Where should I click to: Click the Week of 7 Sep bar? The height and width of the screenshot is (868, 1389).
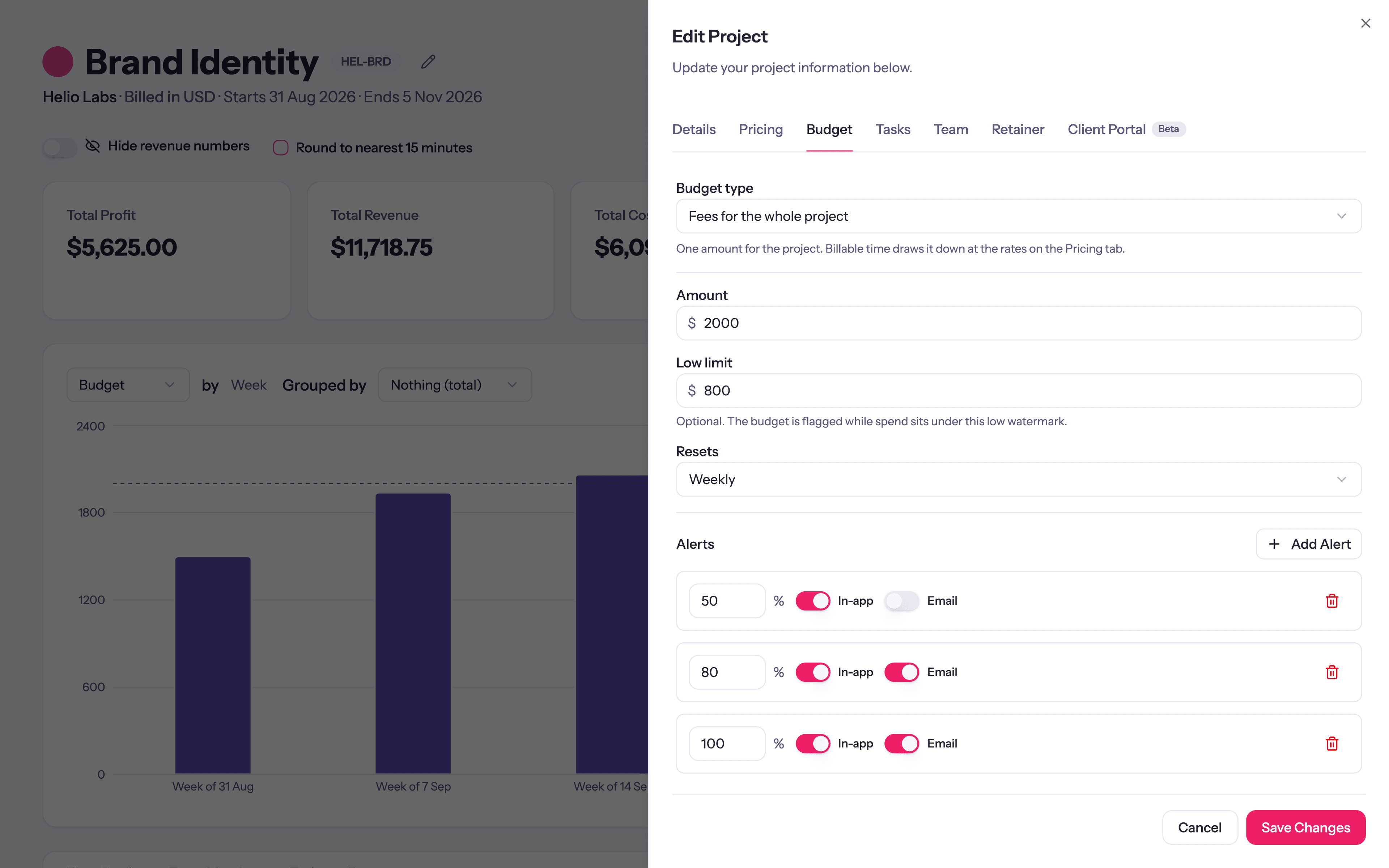pyautogui.click(x=413, y=634)
